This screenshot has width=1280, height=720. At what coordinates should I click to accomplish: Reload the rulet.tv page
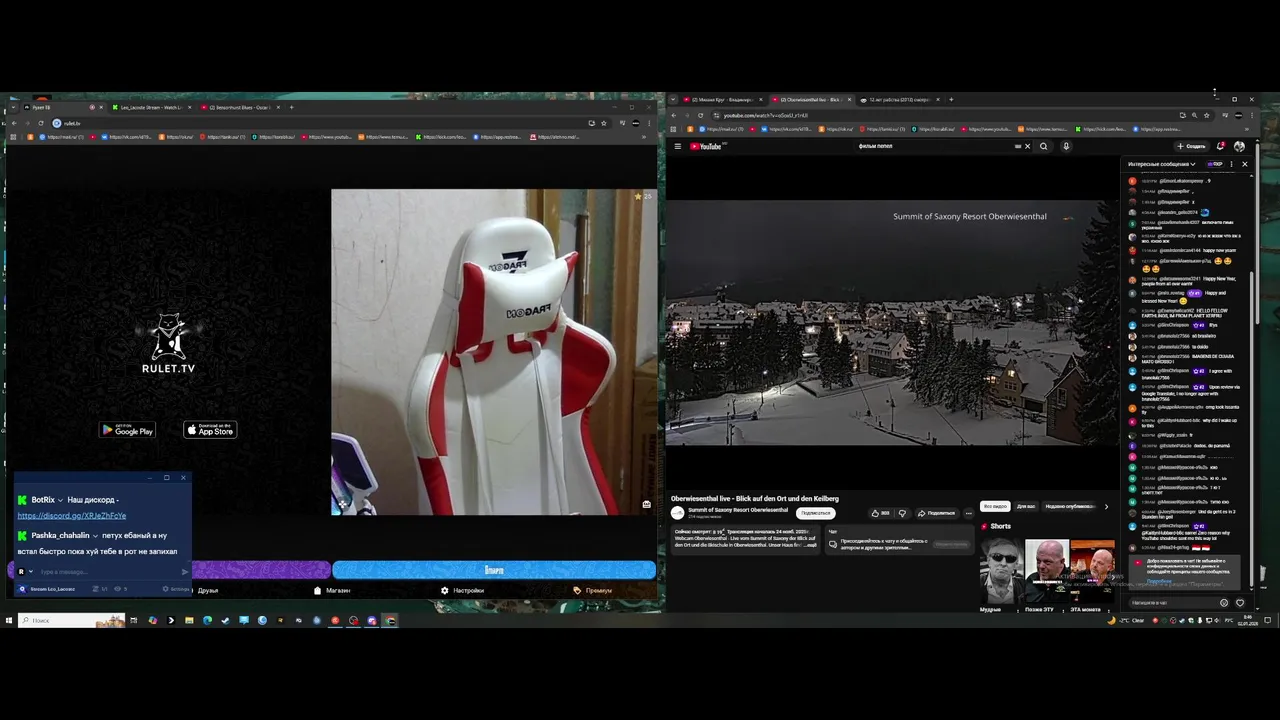tap(41, 123)
